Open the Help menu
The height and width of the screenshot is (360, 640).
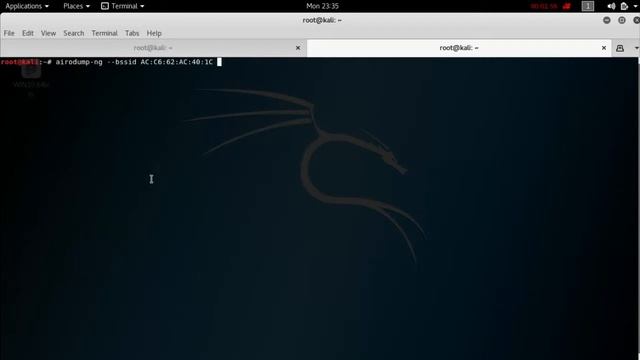pos(154,33)
